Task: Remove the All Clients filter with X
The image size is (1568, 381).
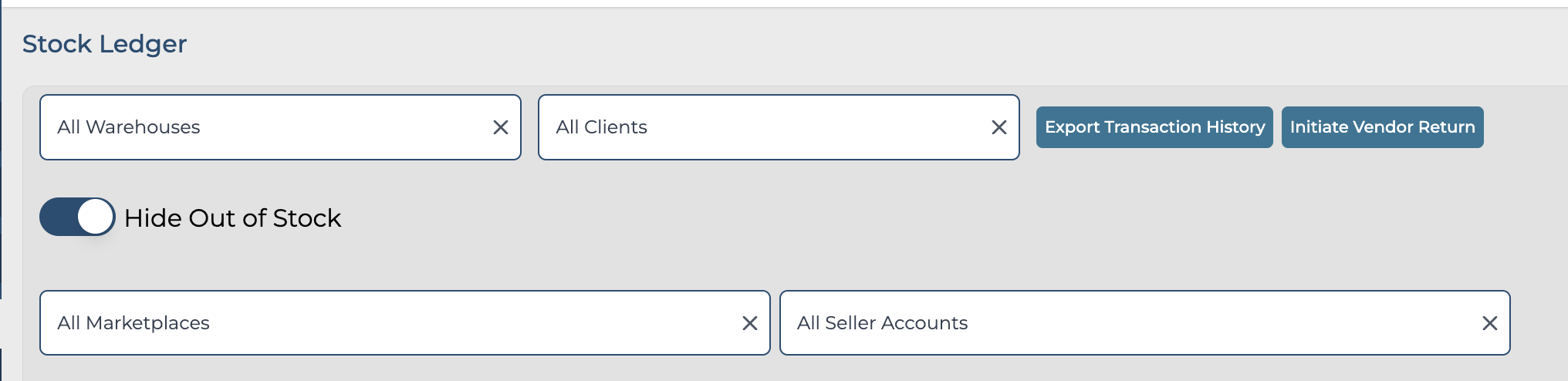Action: (x=999, y=127)
